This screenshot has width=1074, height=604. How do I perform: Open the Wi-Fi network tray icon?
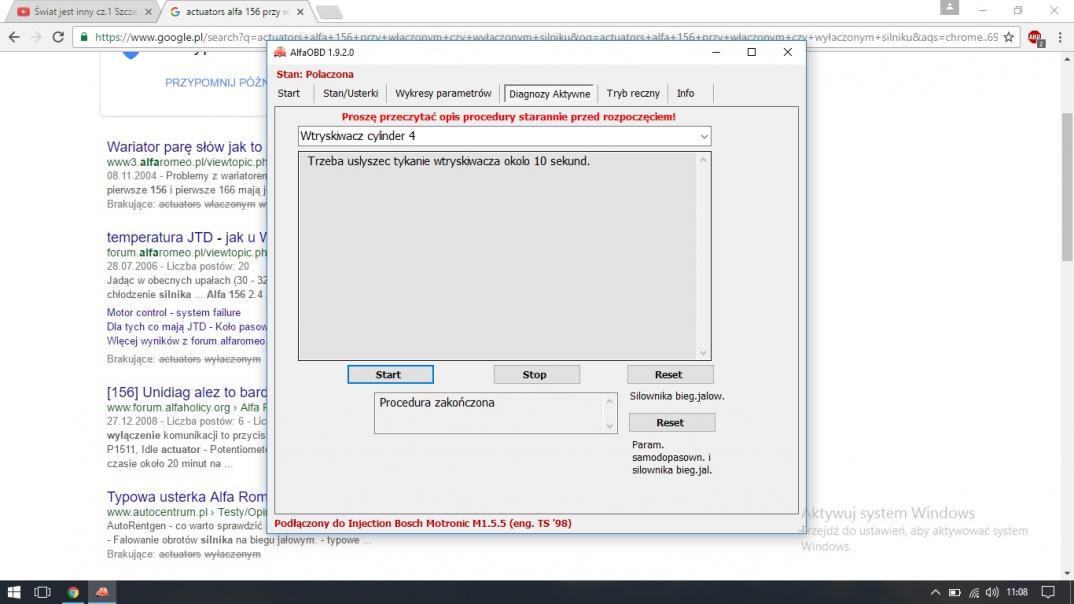click(x=973, y=592)
